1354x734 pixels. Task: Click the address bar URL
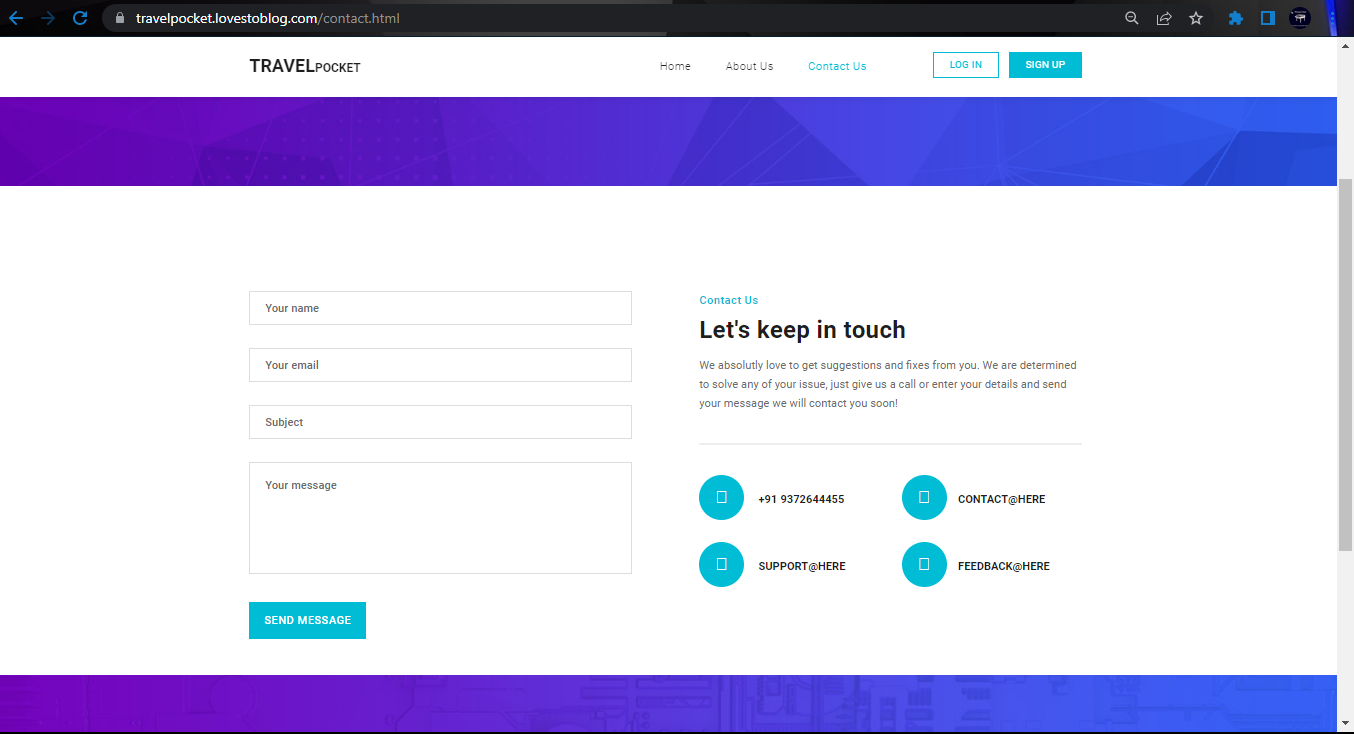[268, 18]
